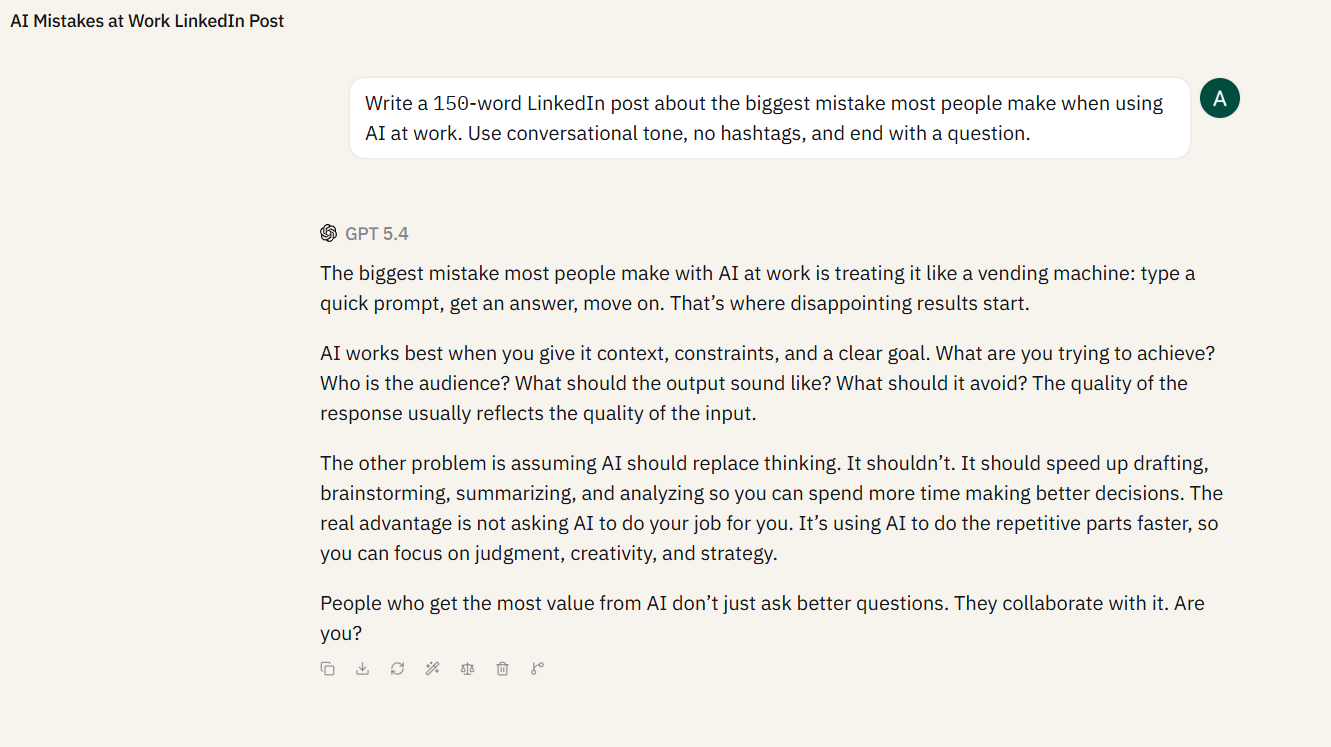Click the AI Mistakes at Work LinkedIn Post title
This screenshot has width=1331, height=747.
[x=147, y=21]
